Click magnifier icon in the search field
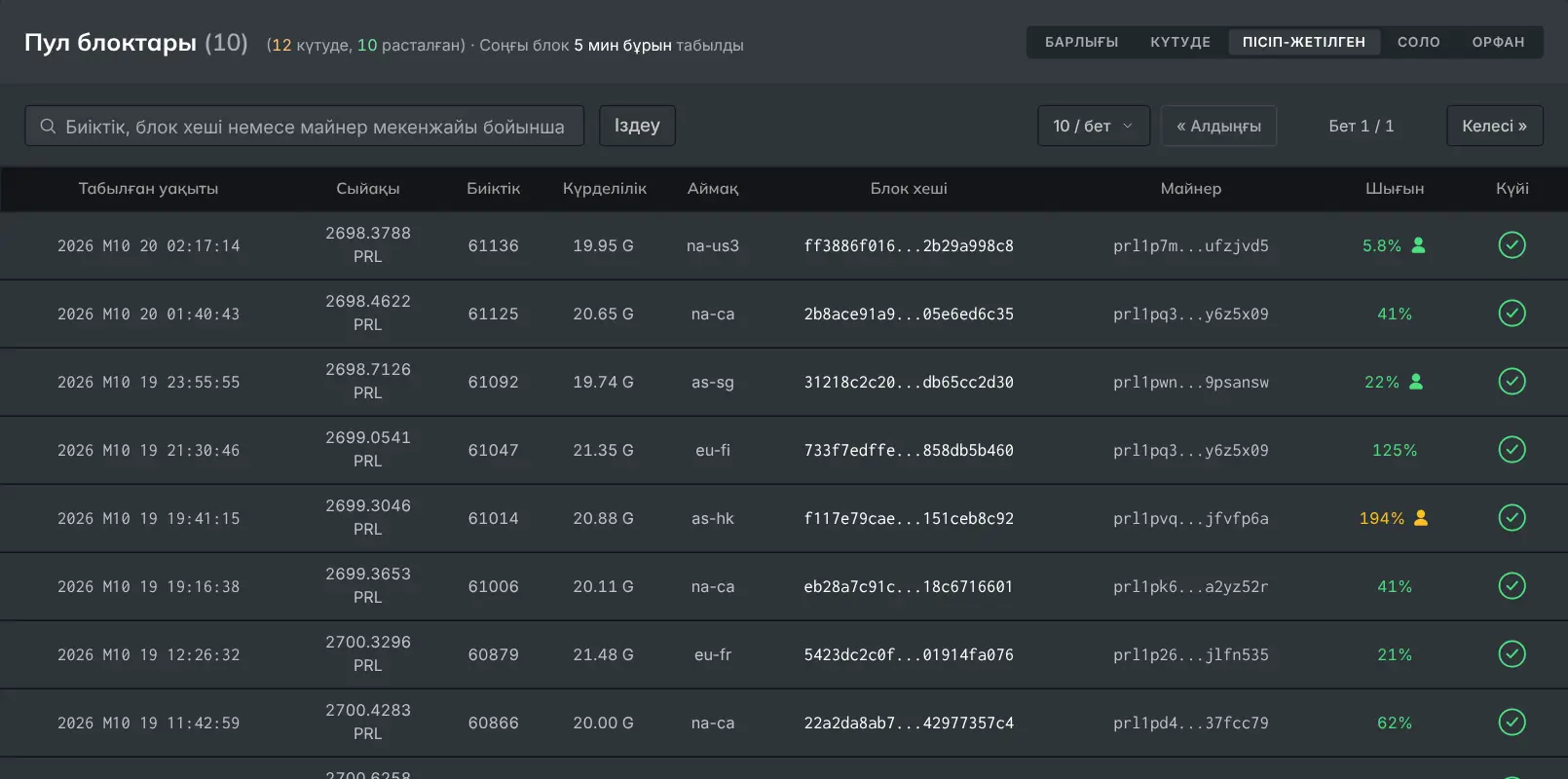Viewport: 1568px width, 779px height. coord(47,127)
